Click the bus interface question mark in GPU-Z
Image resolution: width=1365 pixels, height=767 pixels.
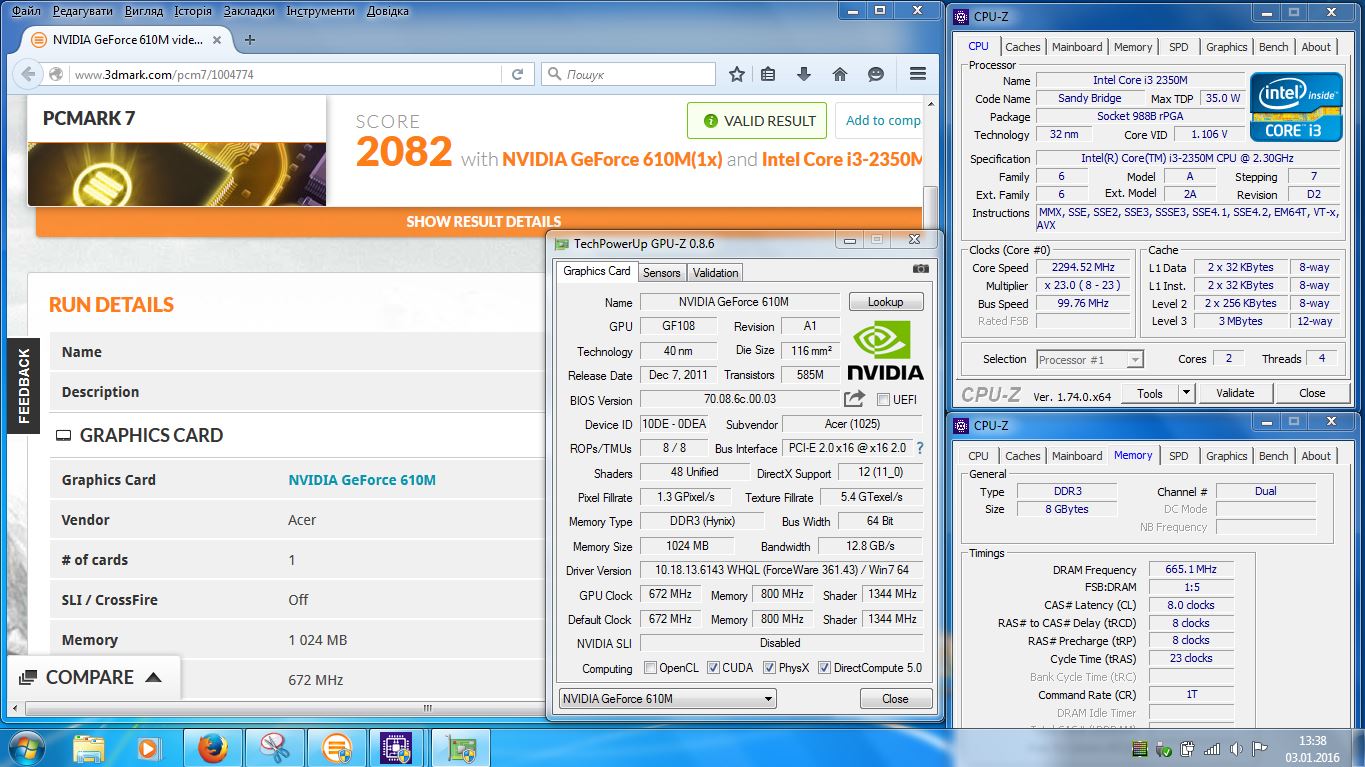pyautogui.click(x=920, y=448)
